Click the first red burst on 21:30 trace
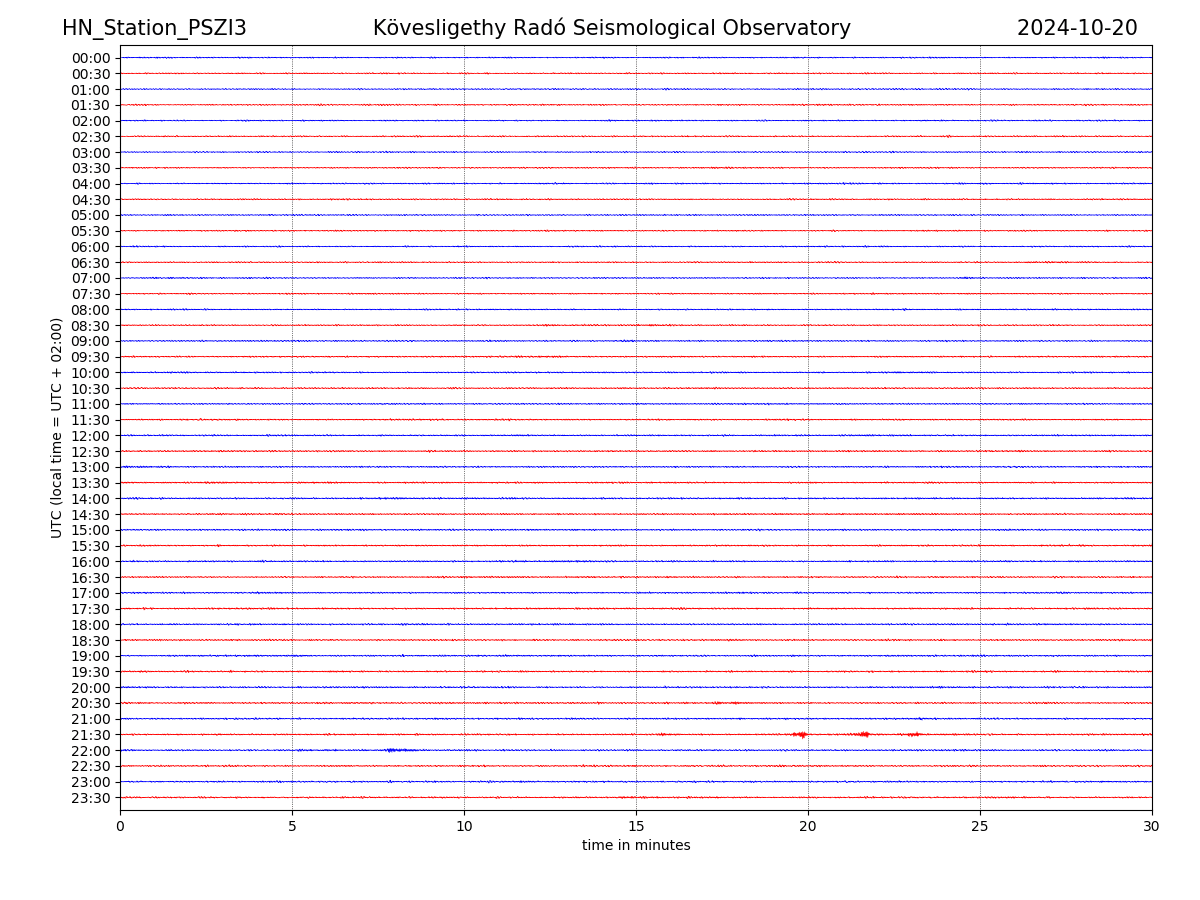This screenshot has height=900, width=1200. [800, 735]
